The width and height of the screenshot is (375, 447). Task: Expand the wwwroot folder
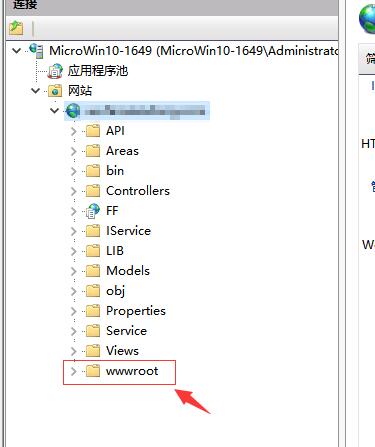coord(74,371)
